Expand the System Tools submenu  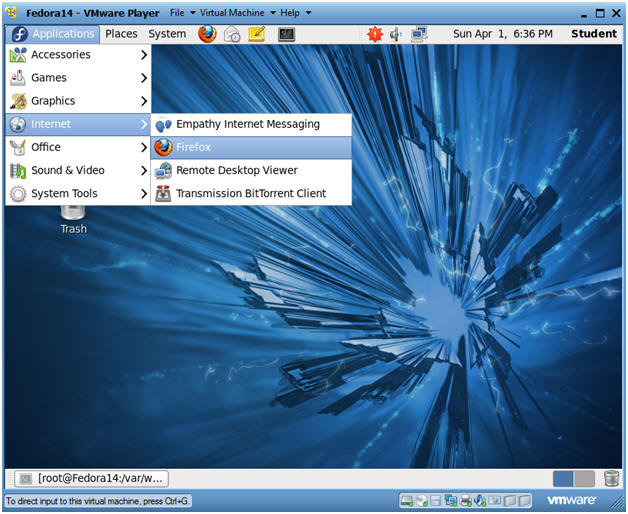tap(78, 194)
